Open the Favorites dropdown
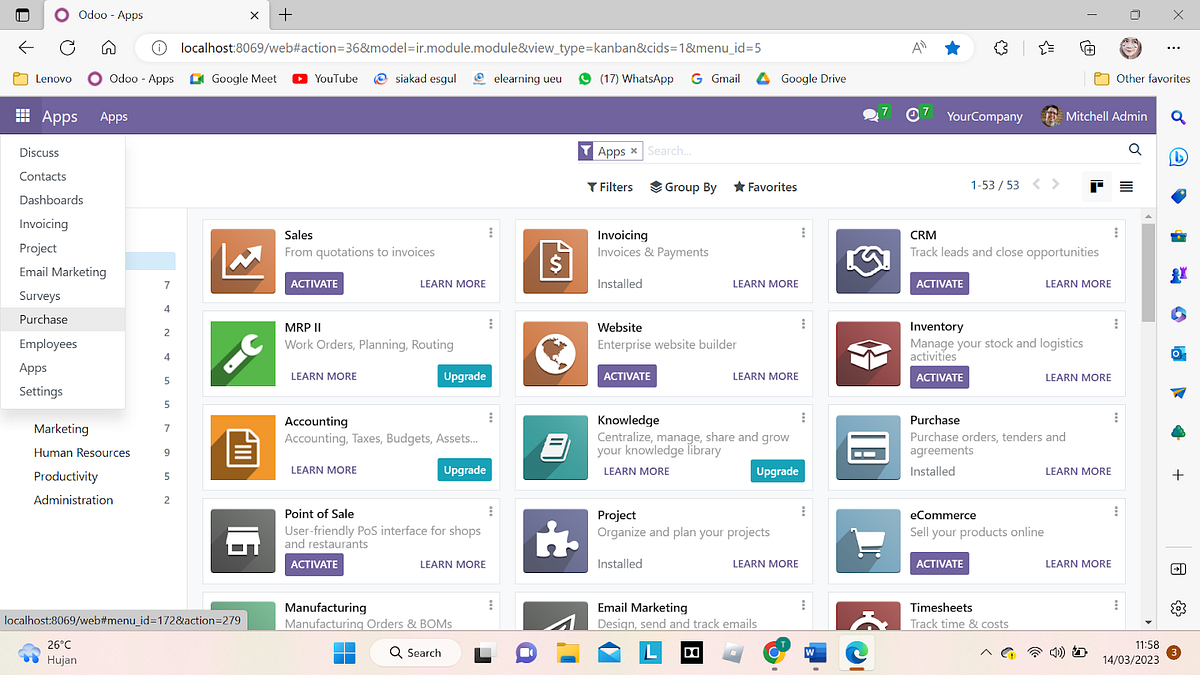Screen dimensions: 1200x675 765,186
